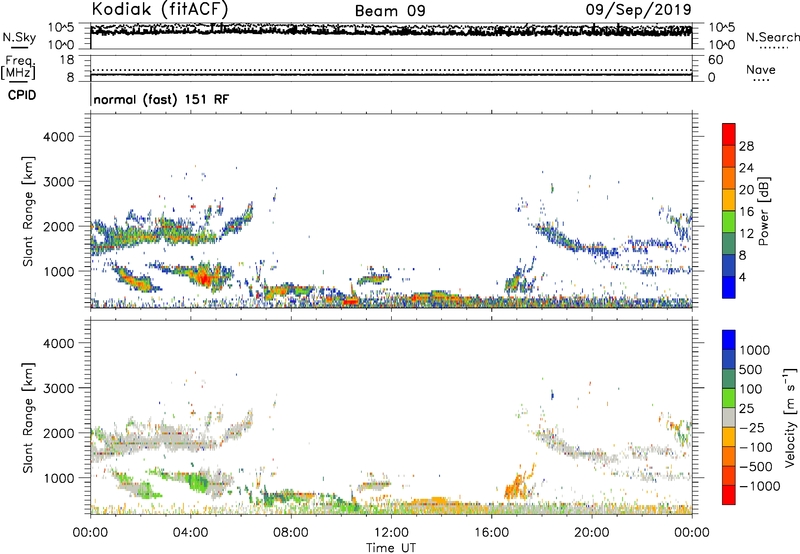Click the "Nave" legend label

761,69
